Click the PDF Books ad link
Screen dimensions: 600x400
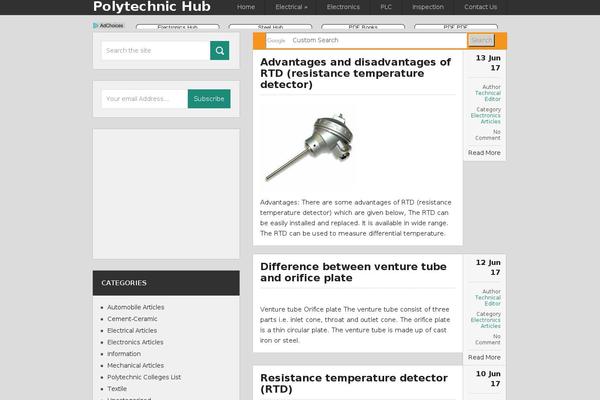363,27
